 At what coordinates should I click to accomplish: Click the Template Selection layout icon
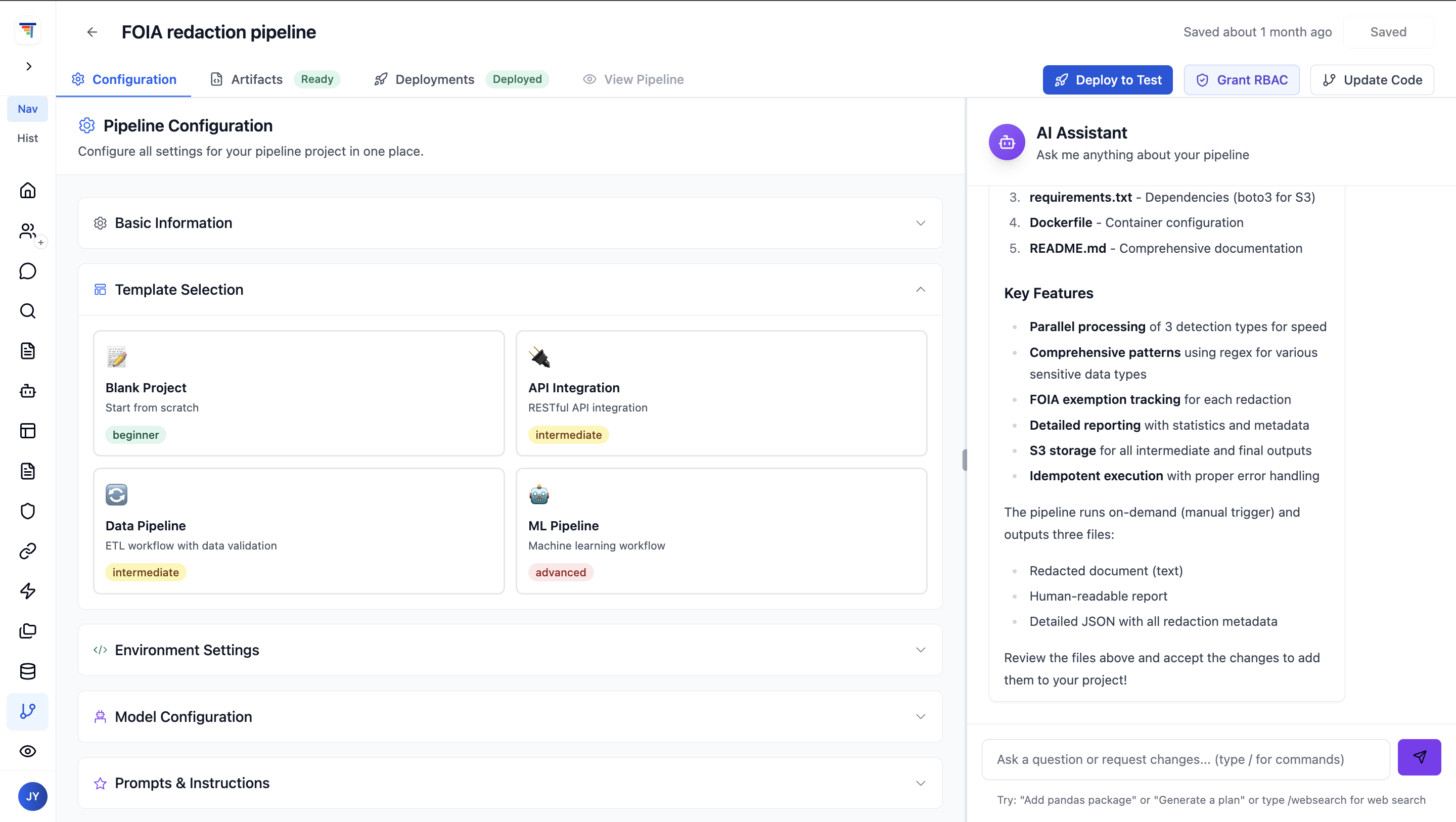[x=100, y=290]
